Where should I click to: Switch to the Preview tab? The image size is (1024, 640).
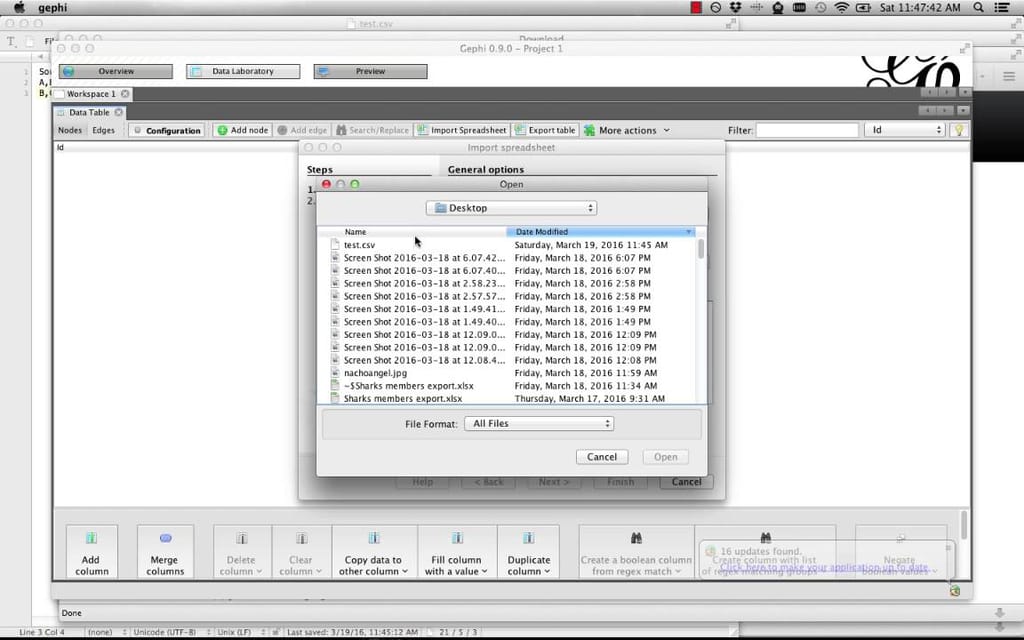370,71
